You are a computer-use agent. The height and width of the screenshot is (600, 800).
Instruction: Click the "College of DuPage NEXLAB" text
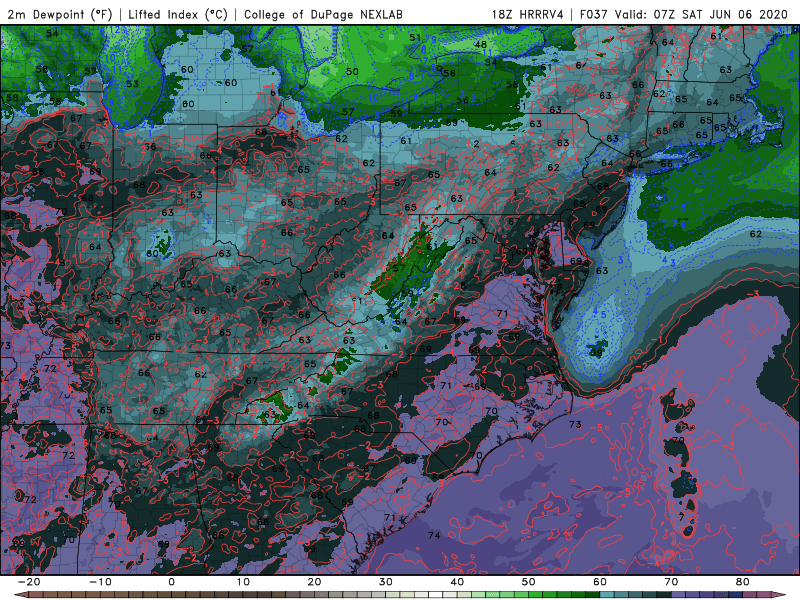[323, 14]
